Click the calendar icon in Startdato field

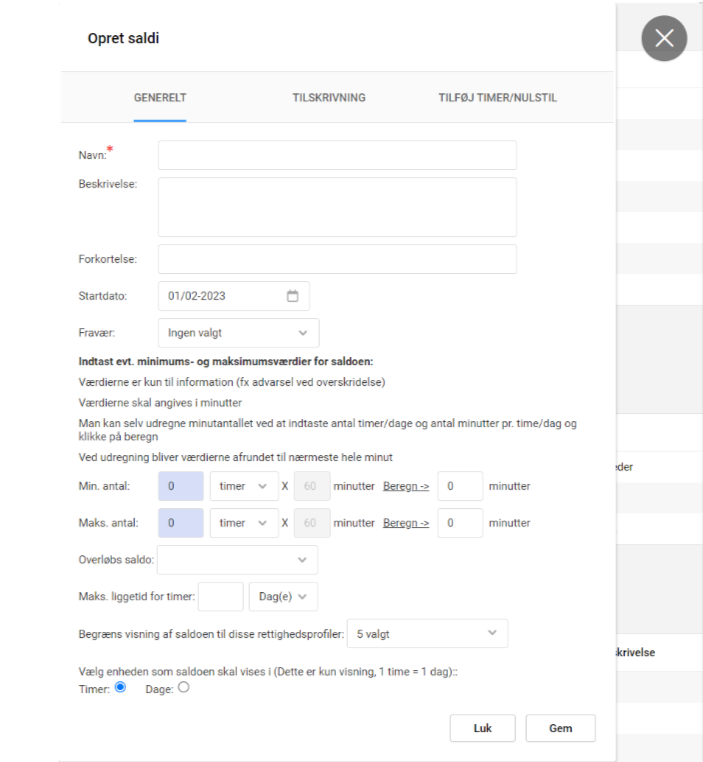click(x=292, y=296)
